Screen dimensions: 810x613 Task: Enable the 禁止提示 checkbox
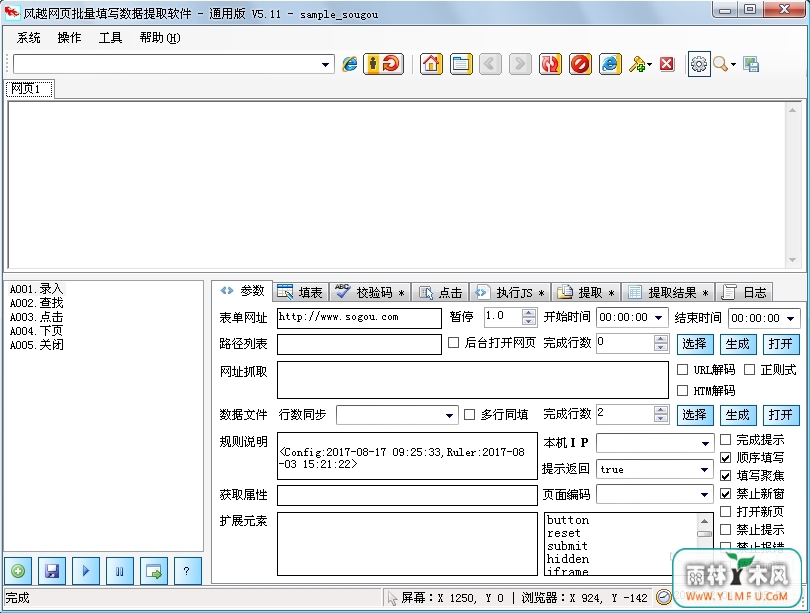pos(726,529)
